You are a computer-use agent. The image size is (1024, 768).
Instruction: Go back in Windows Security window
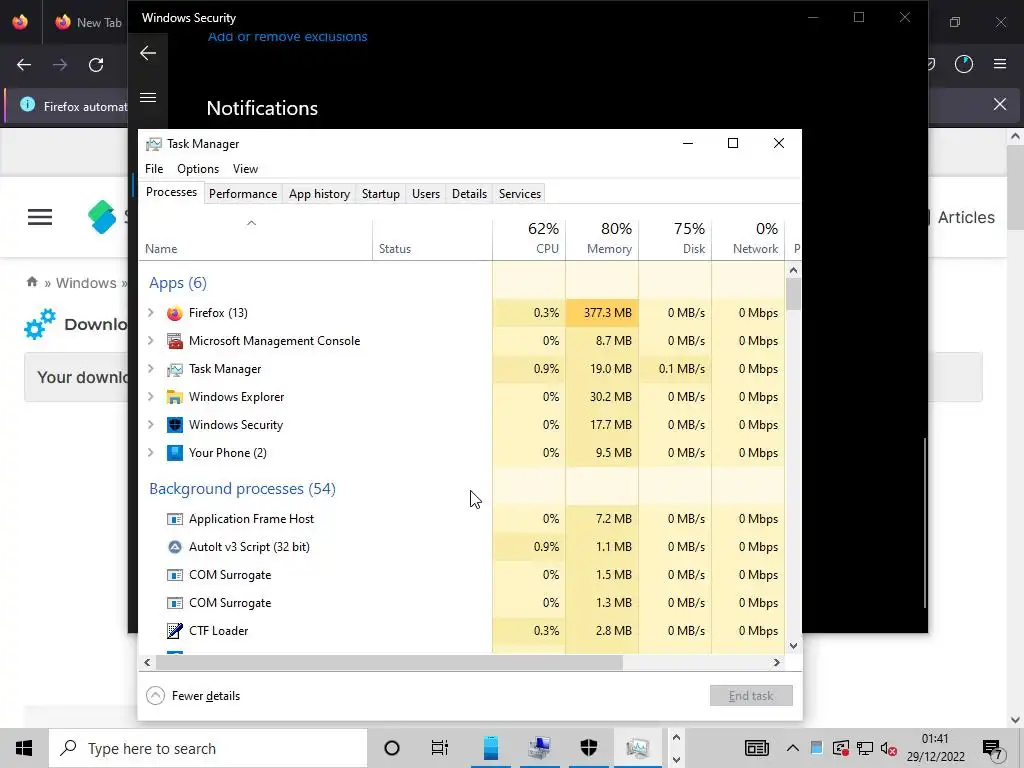[x=148, y=53]
